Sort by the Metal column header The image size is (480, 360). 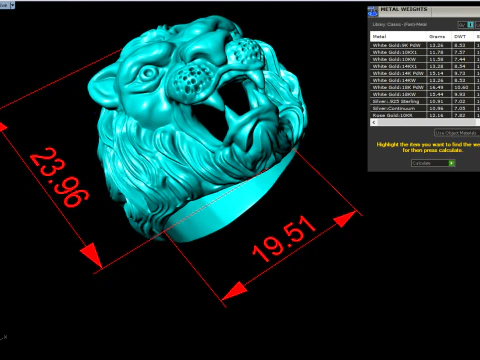(x=398, y=36)
